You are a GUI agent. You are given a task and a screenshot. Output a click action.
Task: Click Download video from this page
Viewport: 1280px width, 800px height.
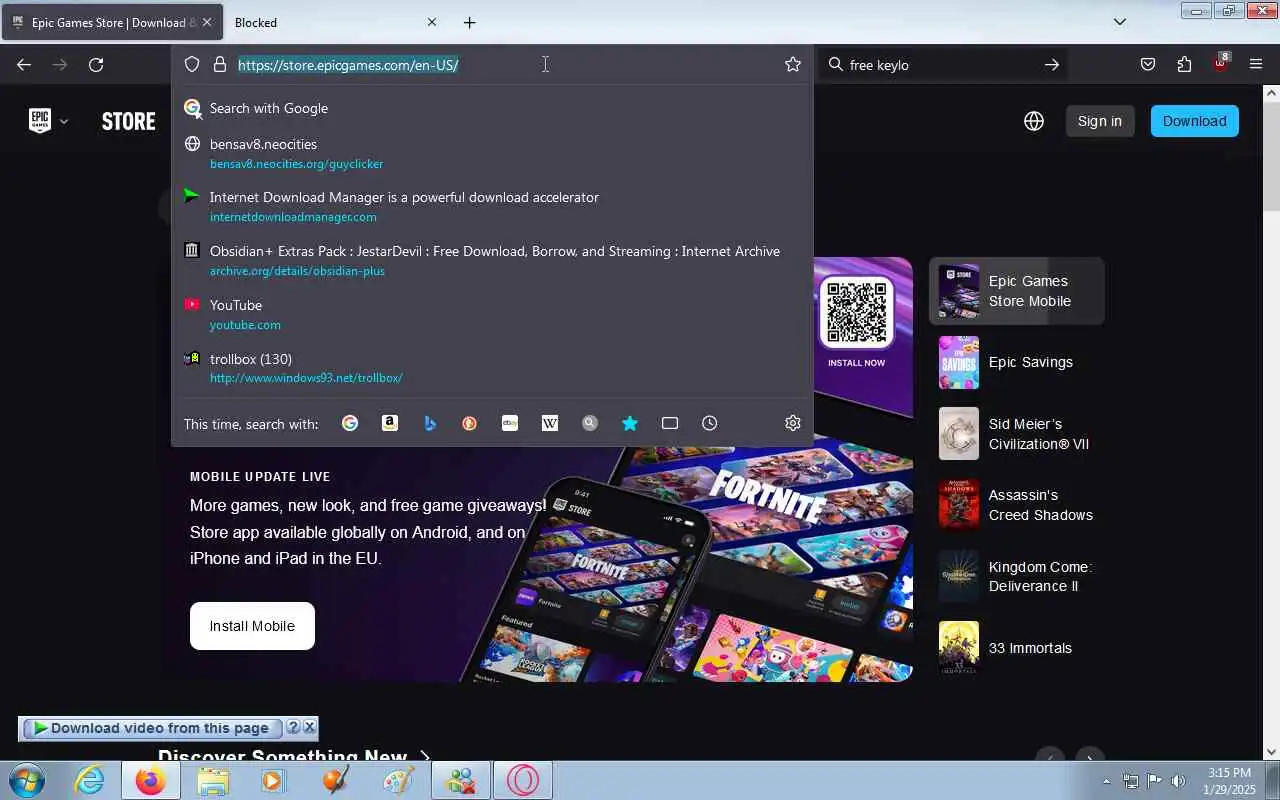152,728
